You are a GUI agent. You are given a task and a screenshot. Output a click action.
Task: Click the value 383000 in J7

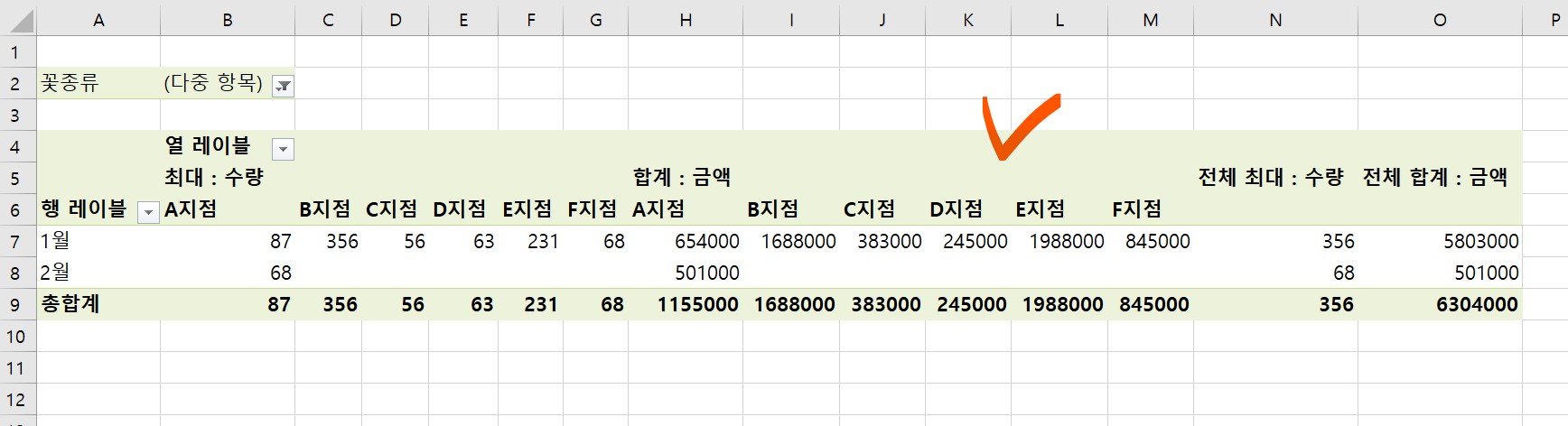(890, 242)
